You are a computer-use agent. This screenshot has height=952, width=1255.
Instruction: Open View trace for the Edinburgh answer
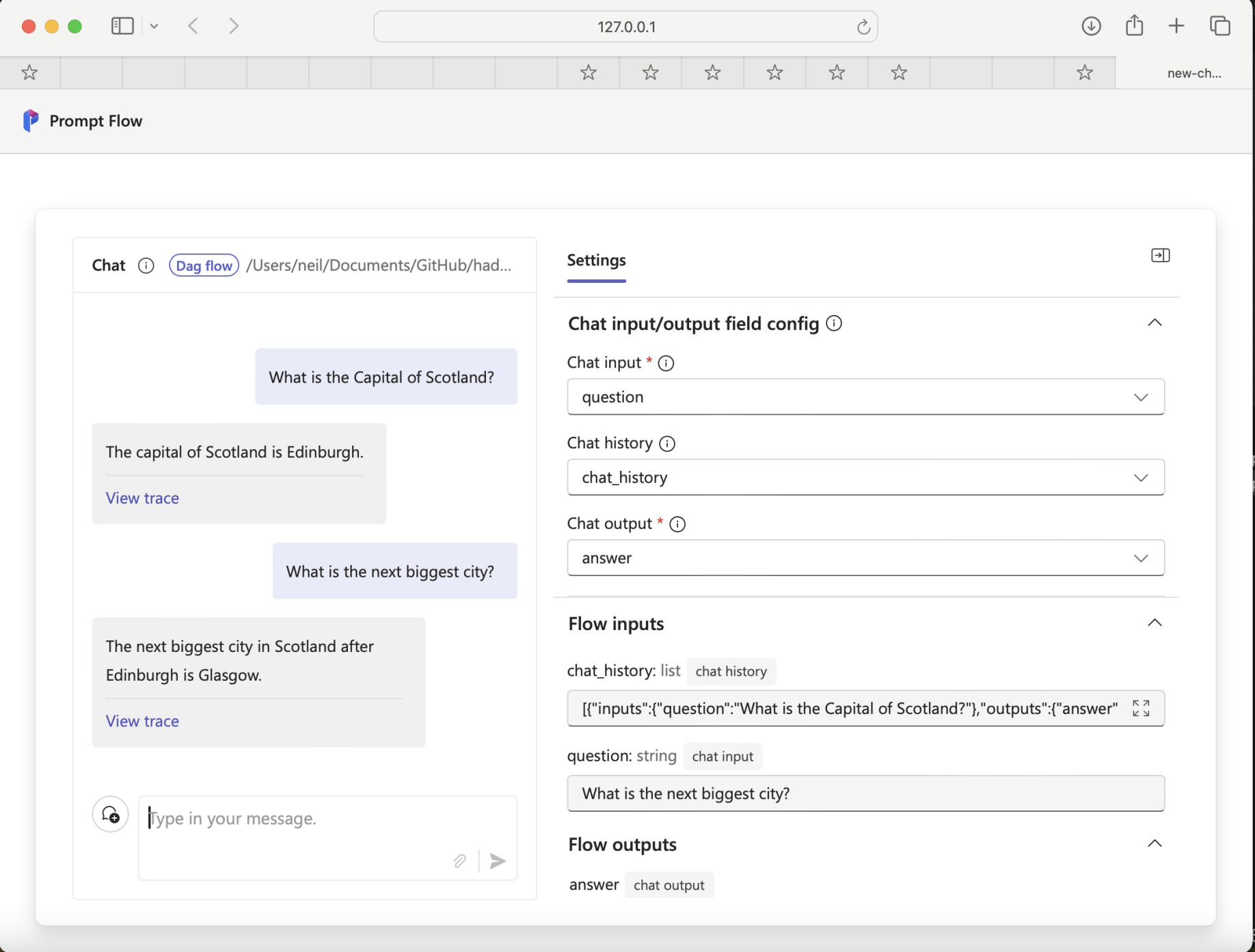(x=142, y=498)
